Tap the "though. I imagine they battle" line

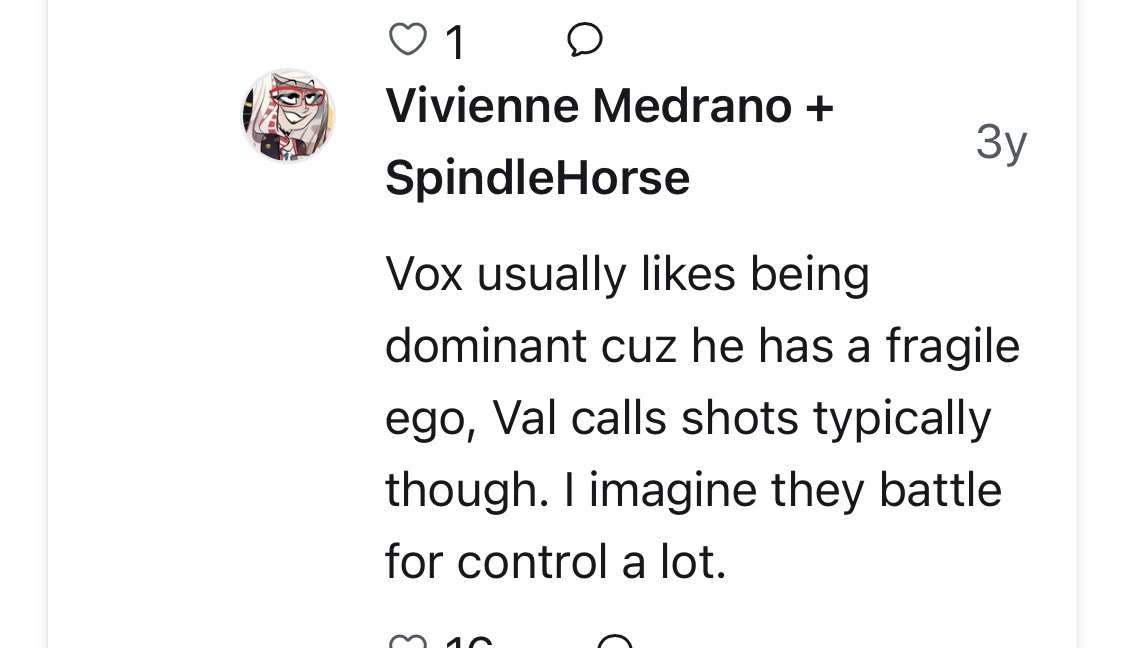[693, 490]
